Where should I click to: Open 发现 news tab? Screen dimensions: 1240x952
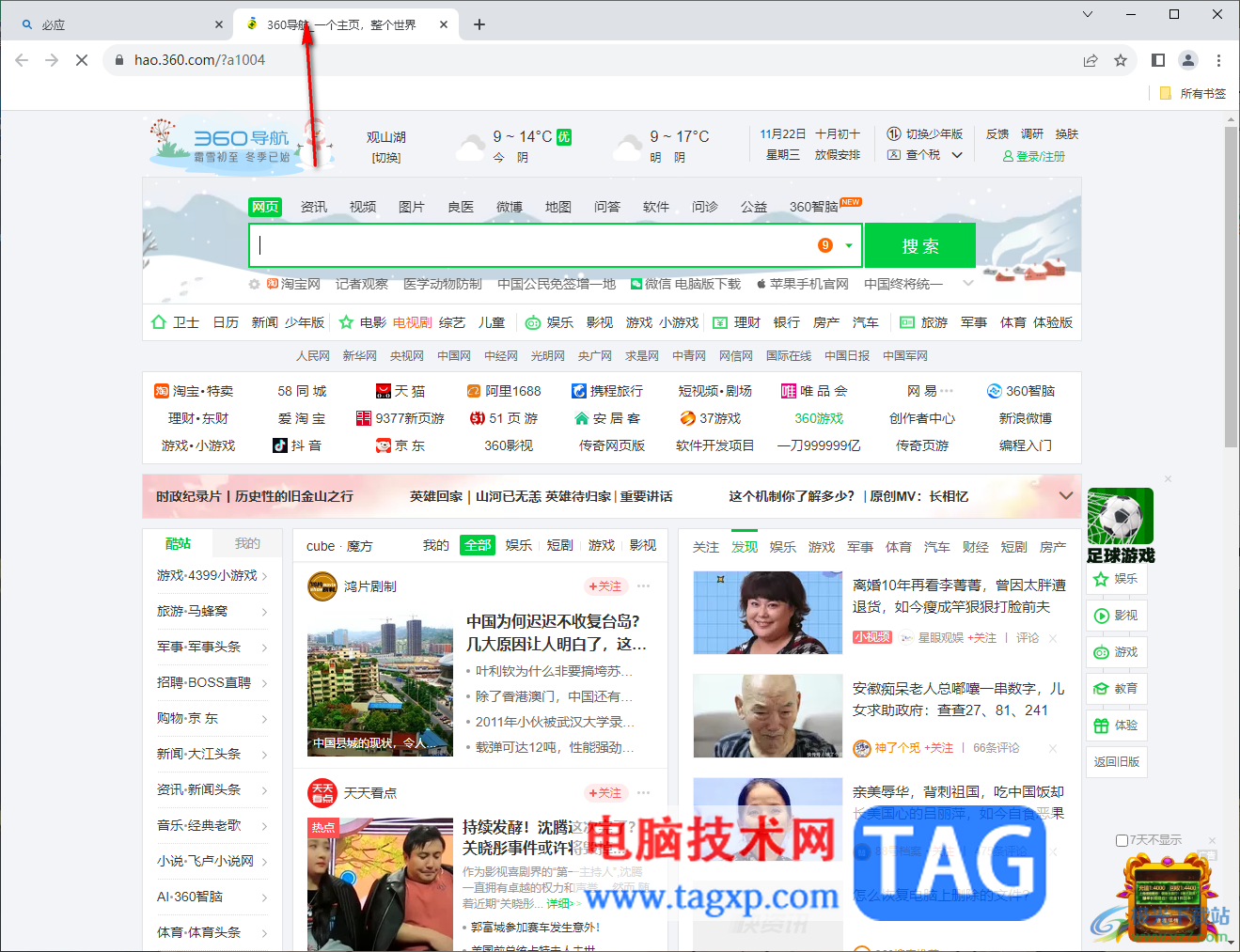745,547
